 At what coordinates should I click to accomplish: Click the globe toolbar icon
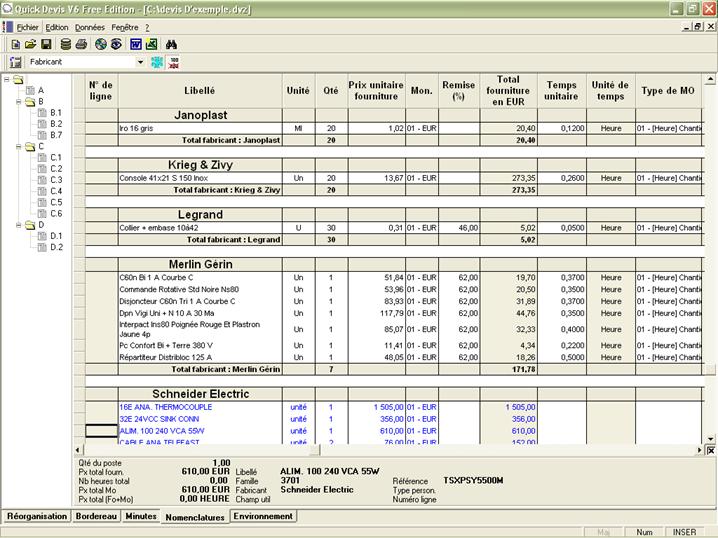pyautogui.click(x=100, y=44)
